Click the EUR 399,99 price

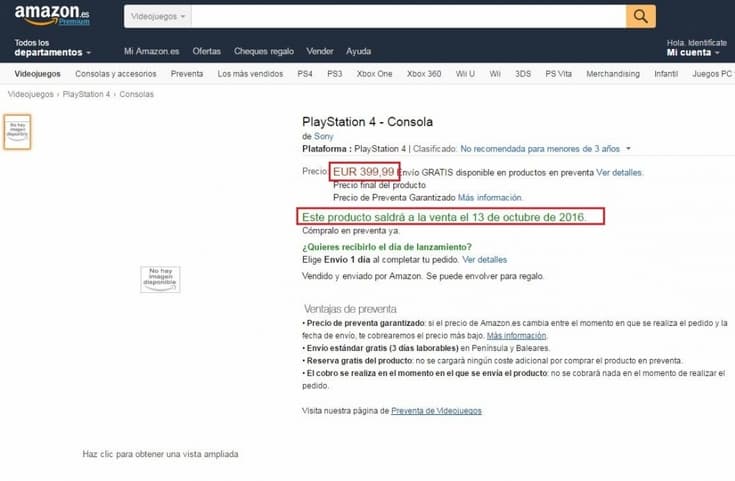point(364,172)
